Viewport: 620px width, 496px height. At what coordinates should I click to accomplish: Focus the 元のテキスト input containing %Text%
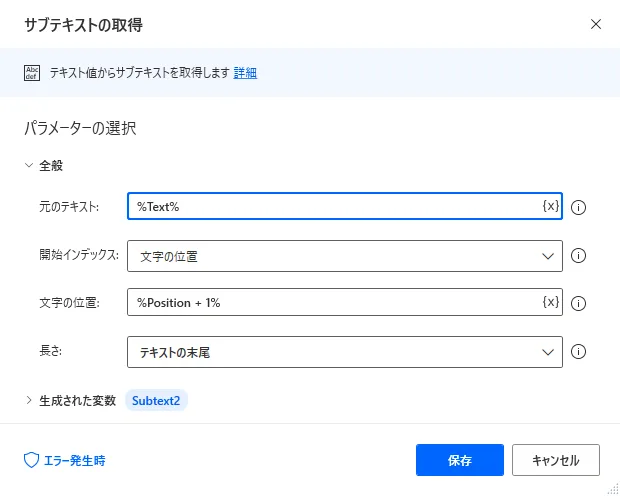(x=330, y=206)
